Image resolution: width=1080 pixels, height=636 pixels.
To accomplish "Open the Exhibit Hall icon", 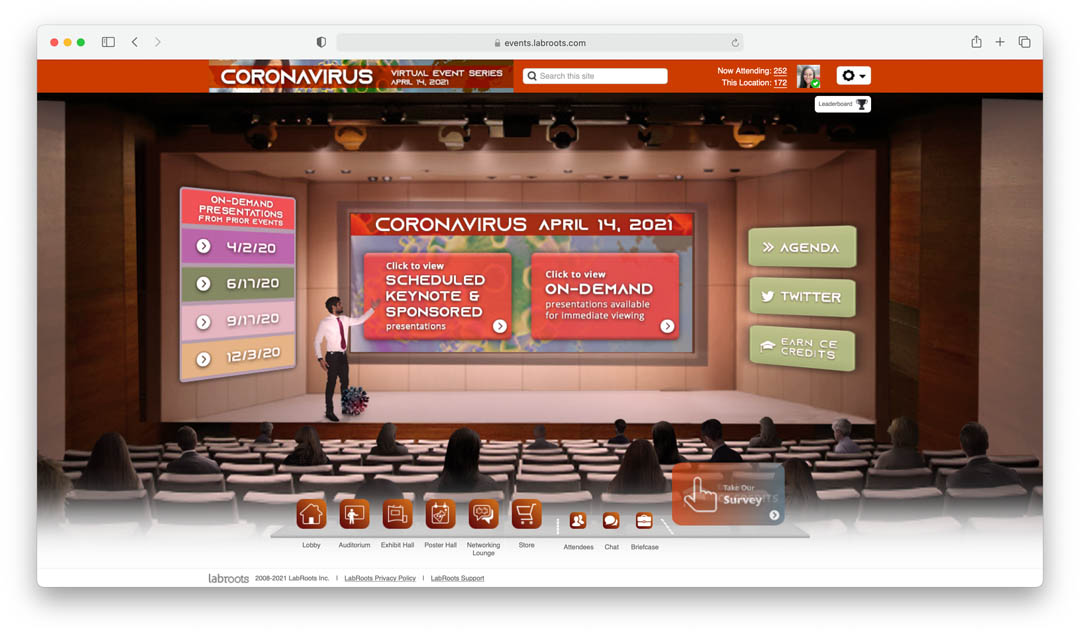I will tap(397, 514).
